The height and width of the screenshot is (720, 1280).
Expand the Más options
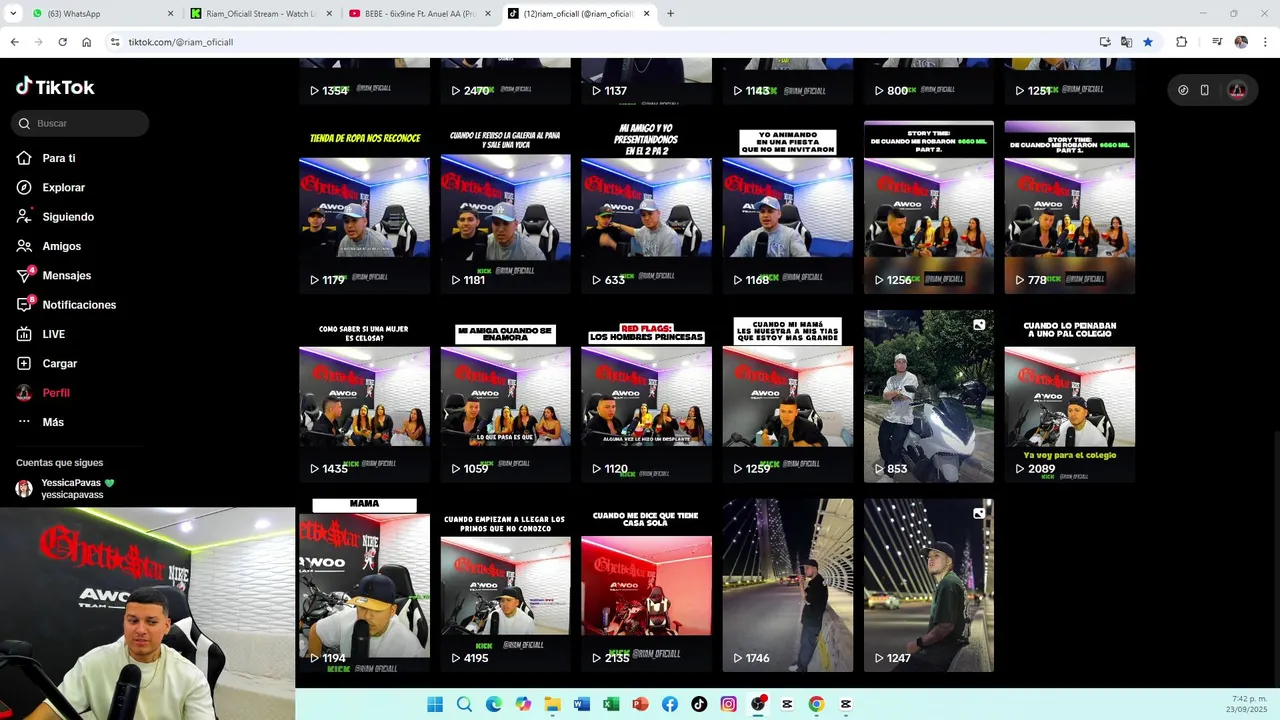pyautogui.click(x=52, y=422)
